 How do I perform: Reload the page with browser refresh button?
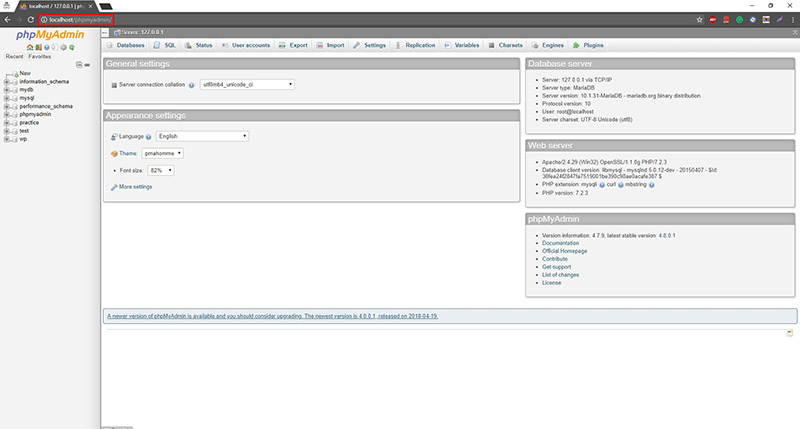pyautogui.click(x=31, y=19)
